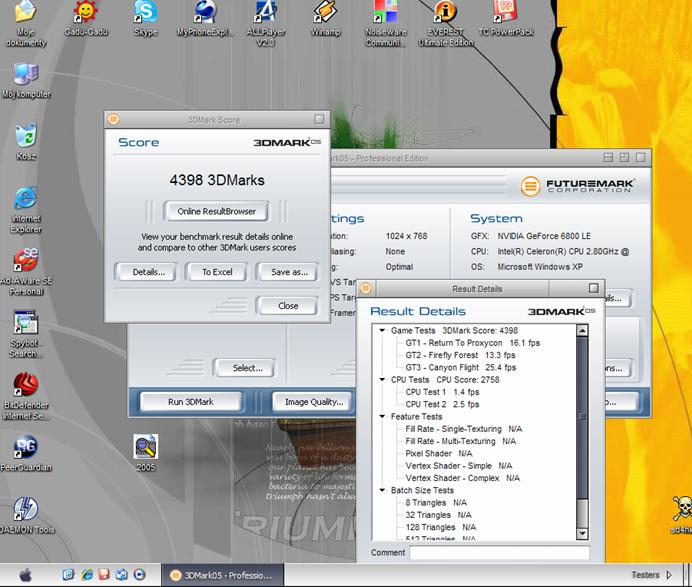The height and width of the screenshot is (587, 692).
Task: Click the orange icon in Result Details titlebar
Action: [x=365, y=289]
